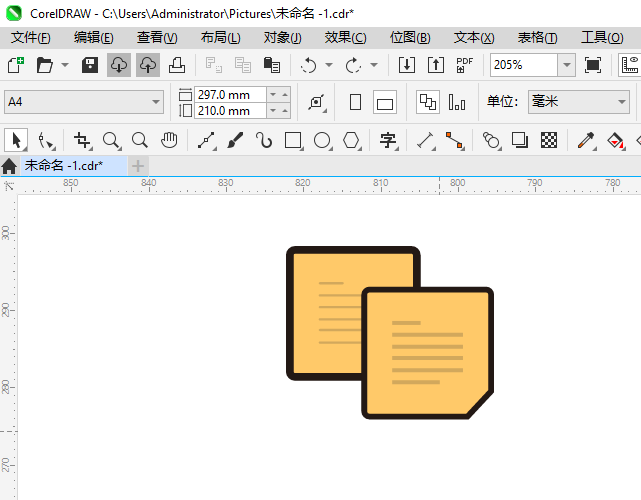Click the 210.0 mm page height field
Viewport: 641px width, 500px height.
(231, 111)
